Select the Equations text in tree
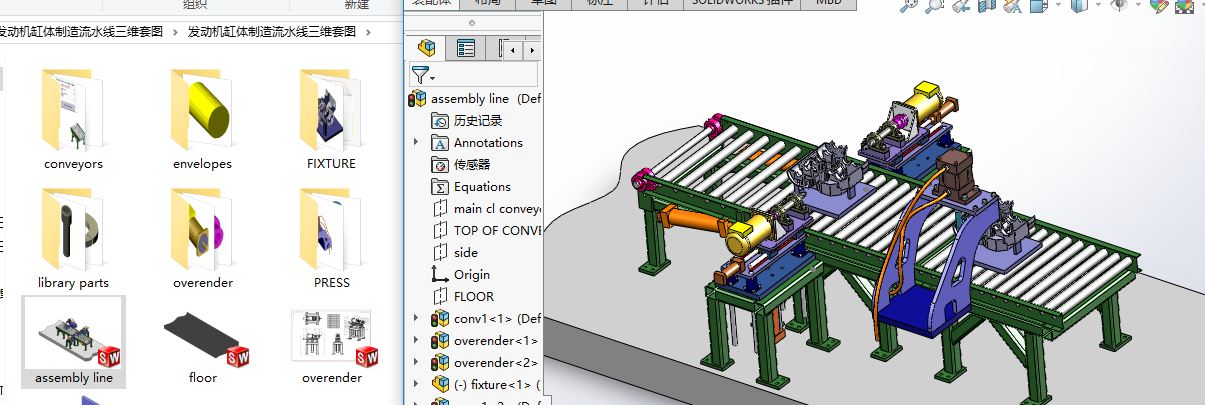 [x=482, y=187]
